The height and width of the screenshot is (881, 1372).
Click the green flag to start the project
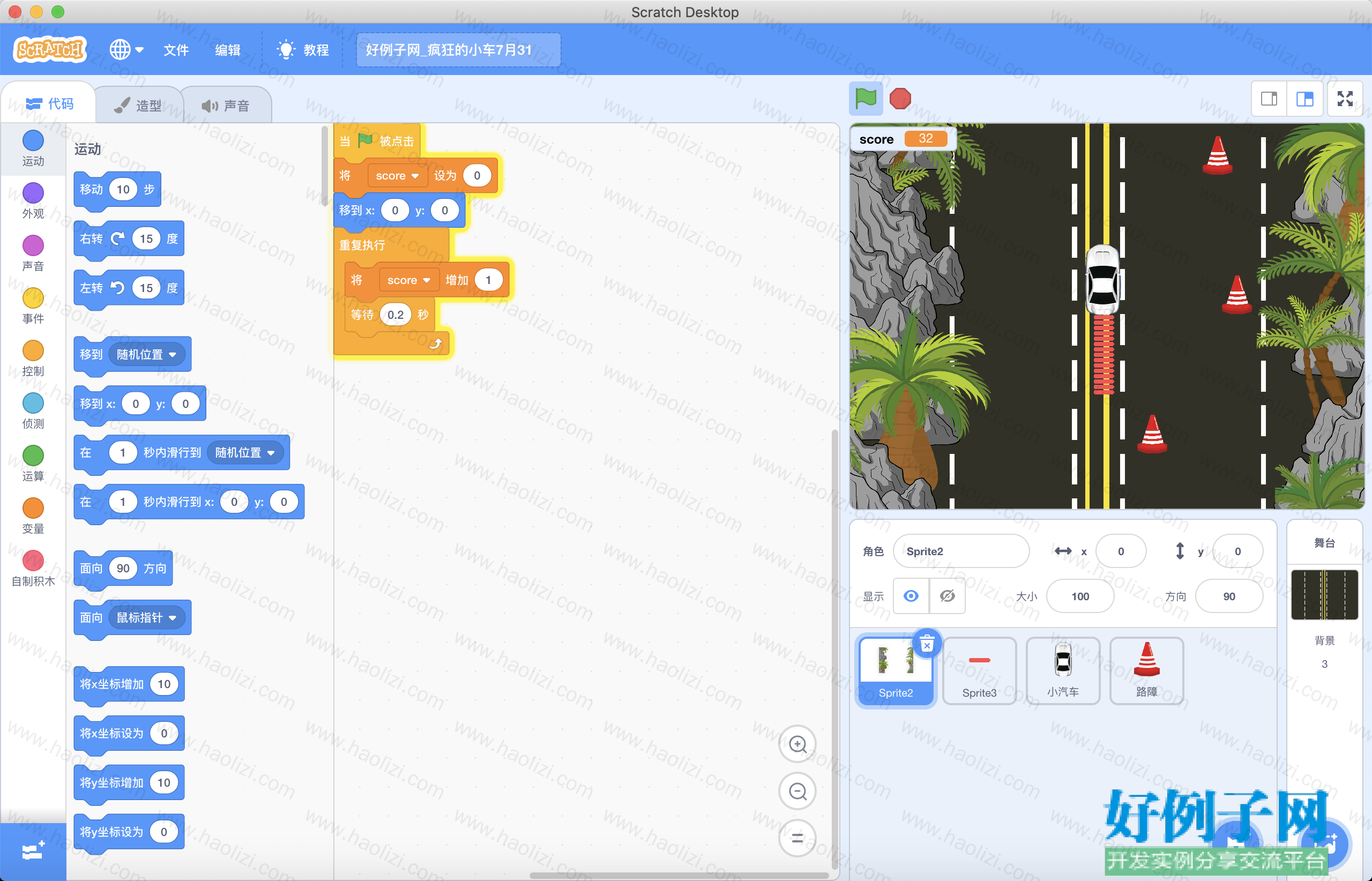(865, 99)
